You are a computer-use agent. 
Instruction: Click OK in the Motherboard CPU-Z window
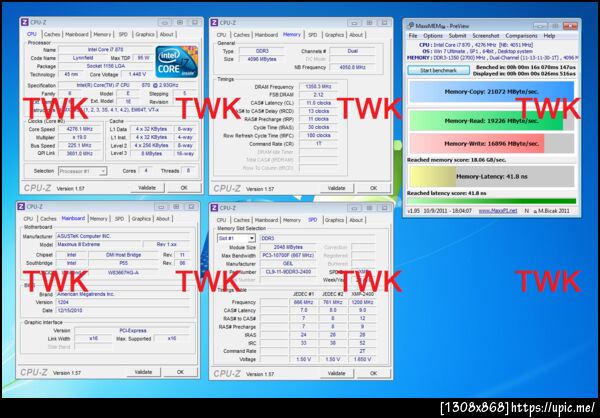[180, 372]
